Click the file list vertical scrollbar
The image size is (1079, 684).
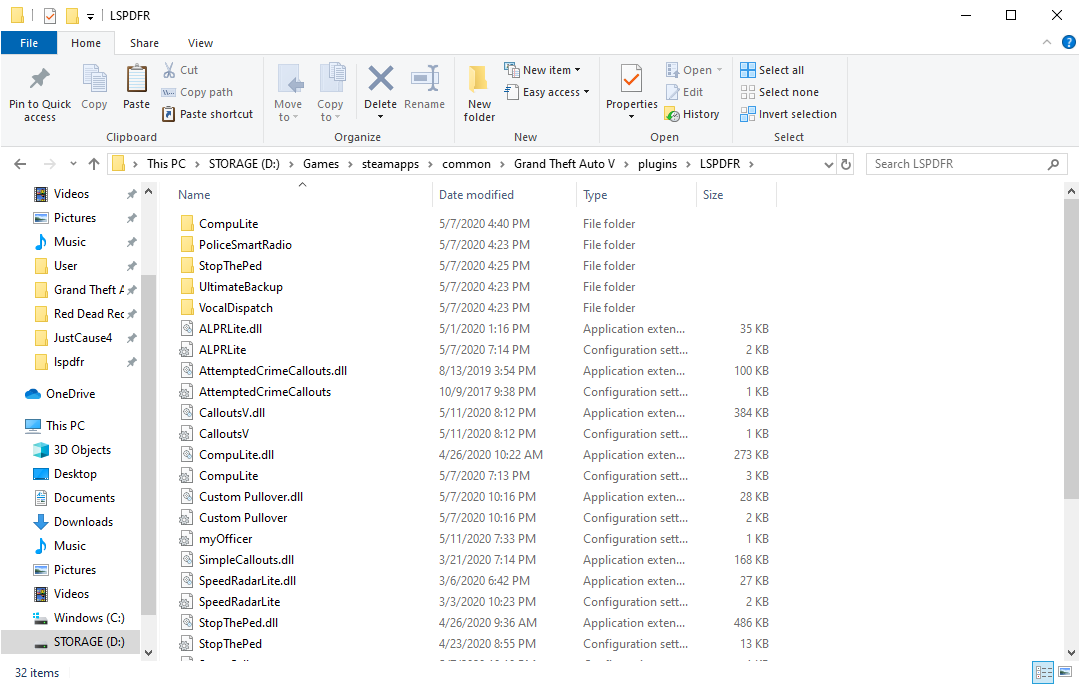point(1071,351)
